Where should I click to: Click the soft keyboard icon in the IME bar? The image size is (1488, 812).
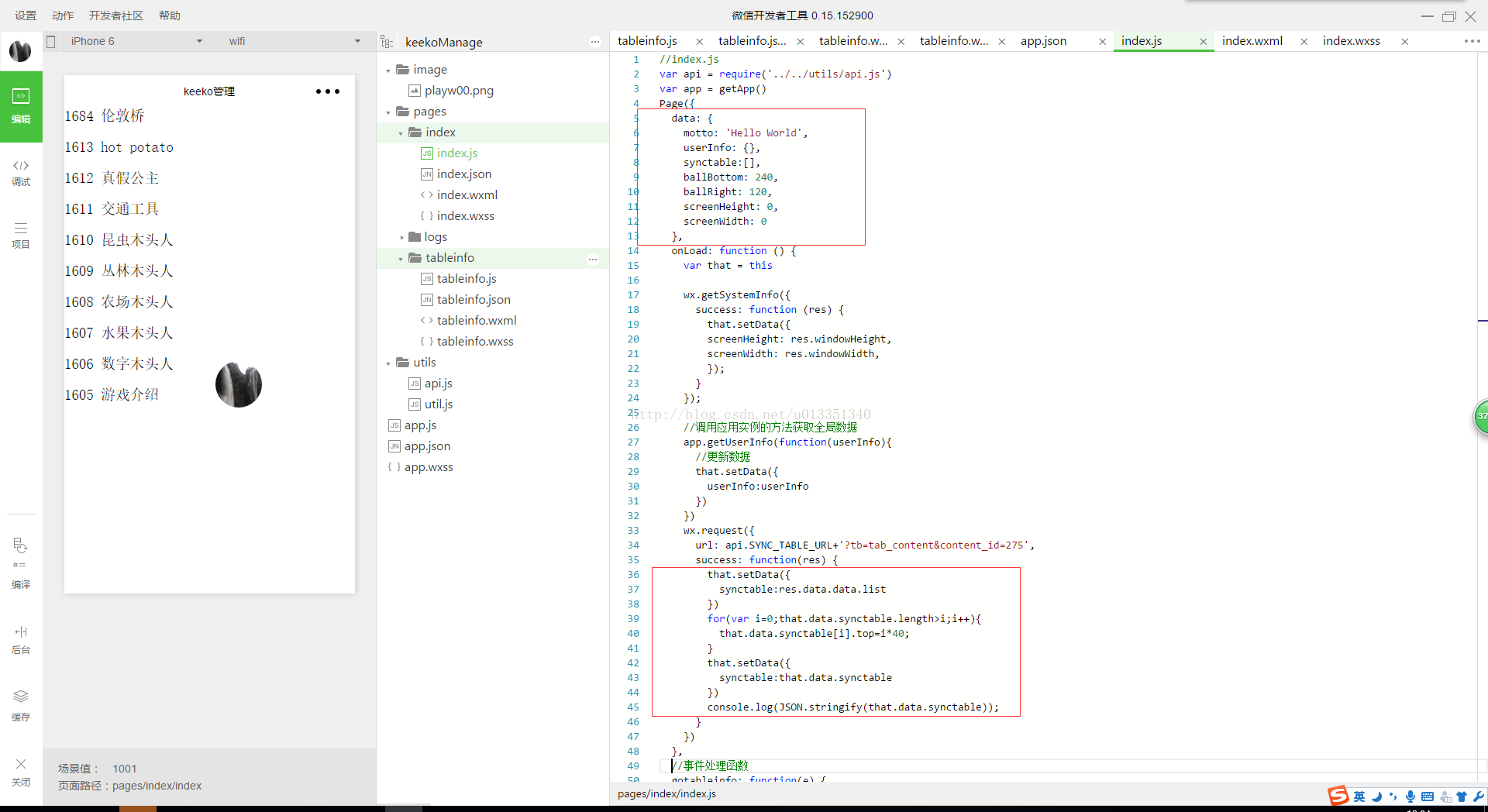coord(1428,797)
